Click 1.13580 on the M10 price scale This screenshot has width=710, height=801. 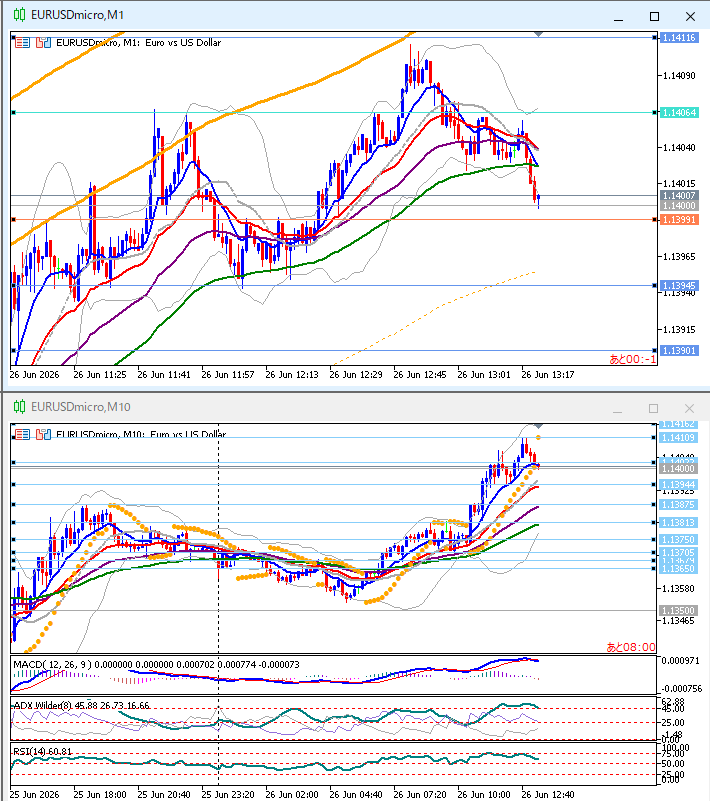click(678, 589)
